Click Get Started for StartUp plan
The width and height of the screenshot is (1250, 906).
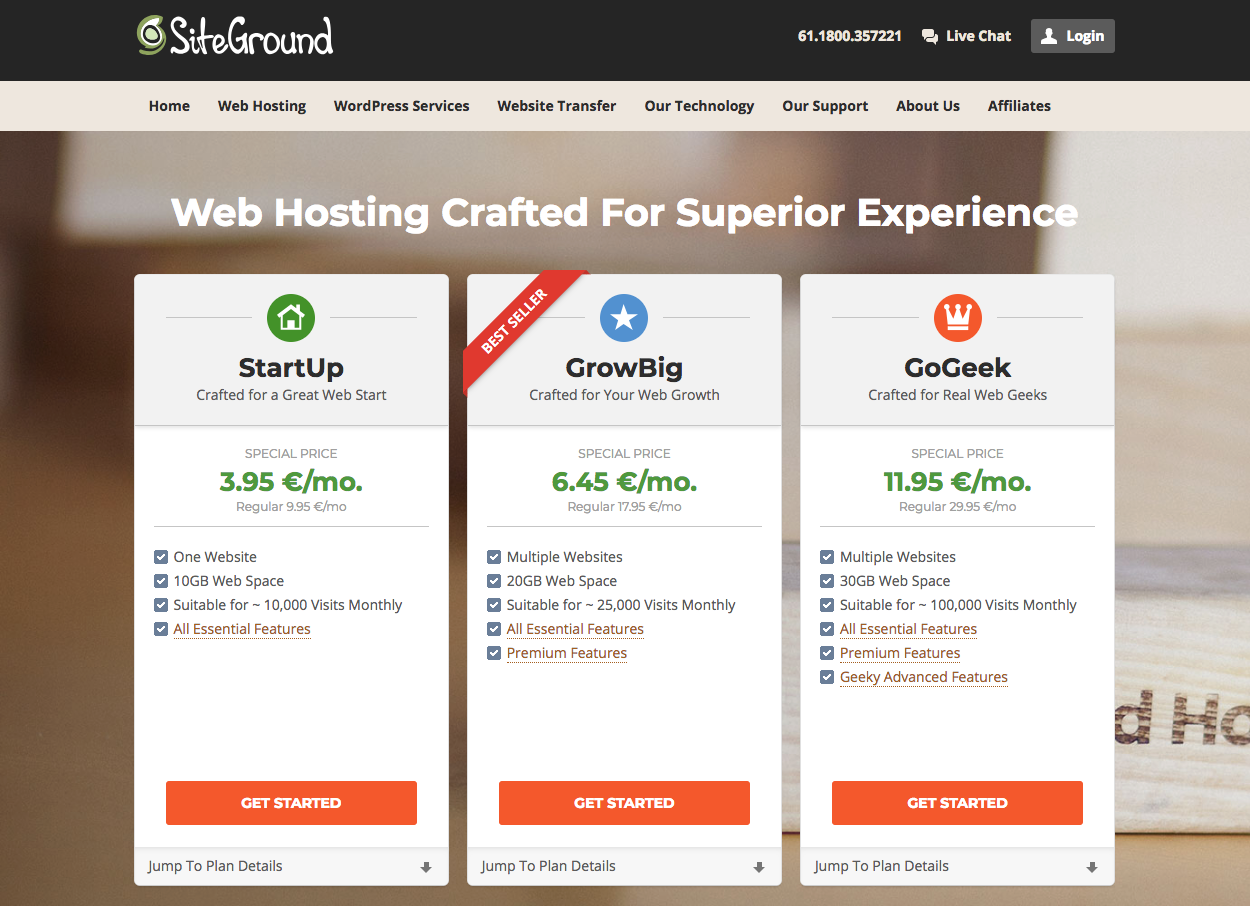[291, 803]
